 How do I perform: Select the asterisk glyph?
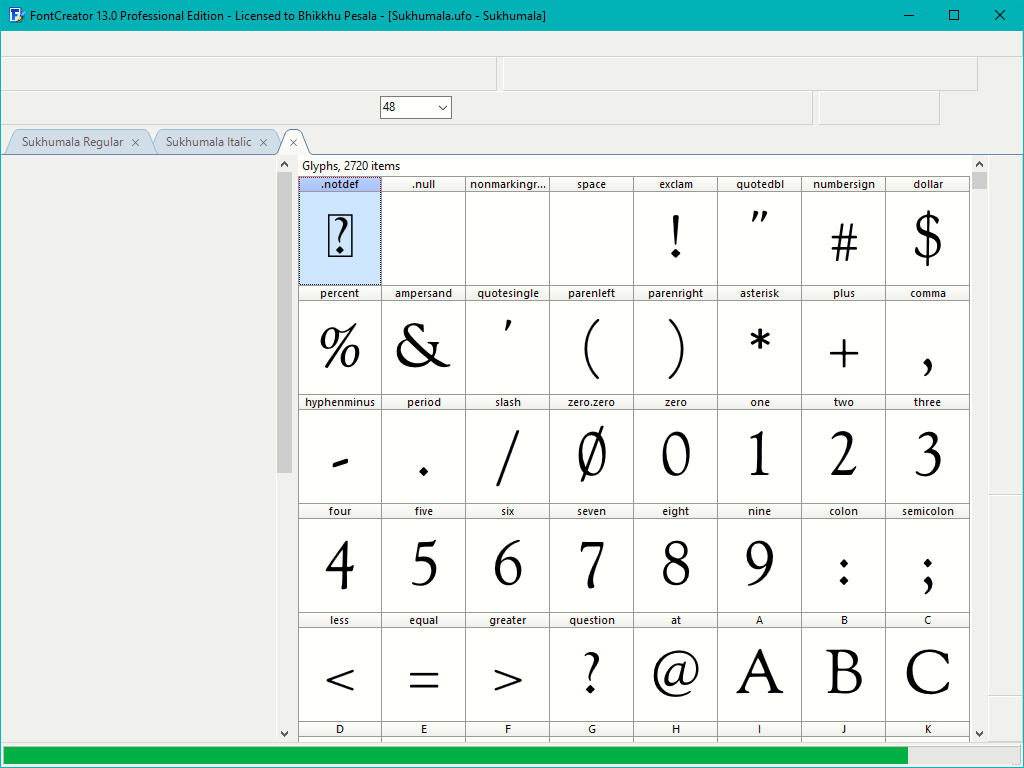pyautogui.click(x=760, y=340)
